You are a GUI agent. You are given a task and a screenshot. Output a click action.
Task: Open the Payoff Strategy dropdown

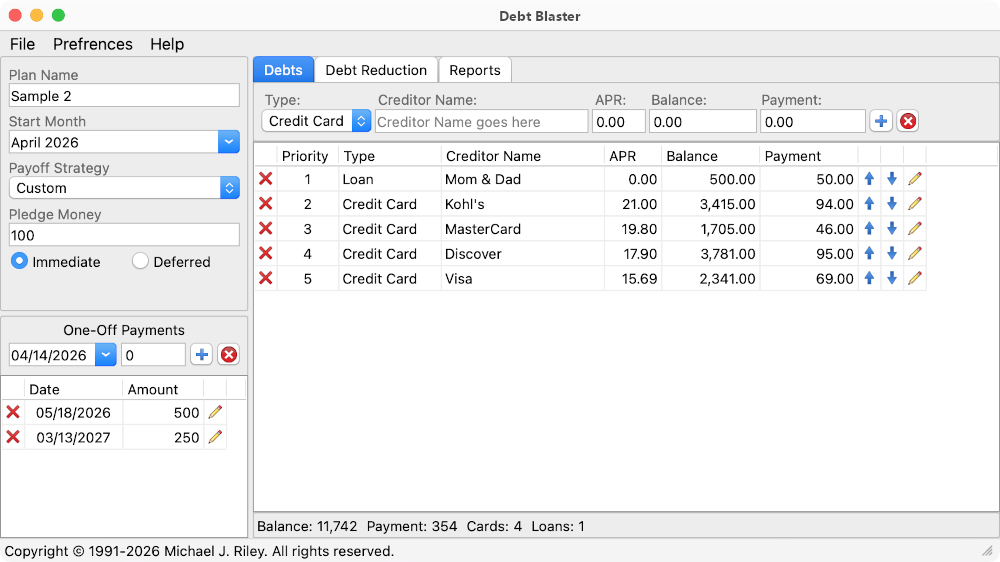click(229, 188)
